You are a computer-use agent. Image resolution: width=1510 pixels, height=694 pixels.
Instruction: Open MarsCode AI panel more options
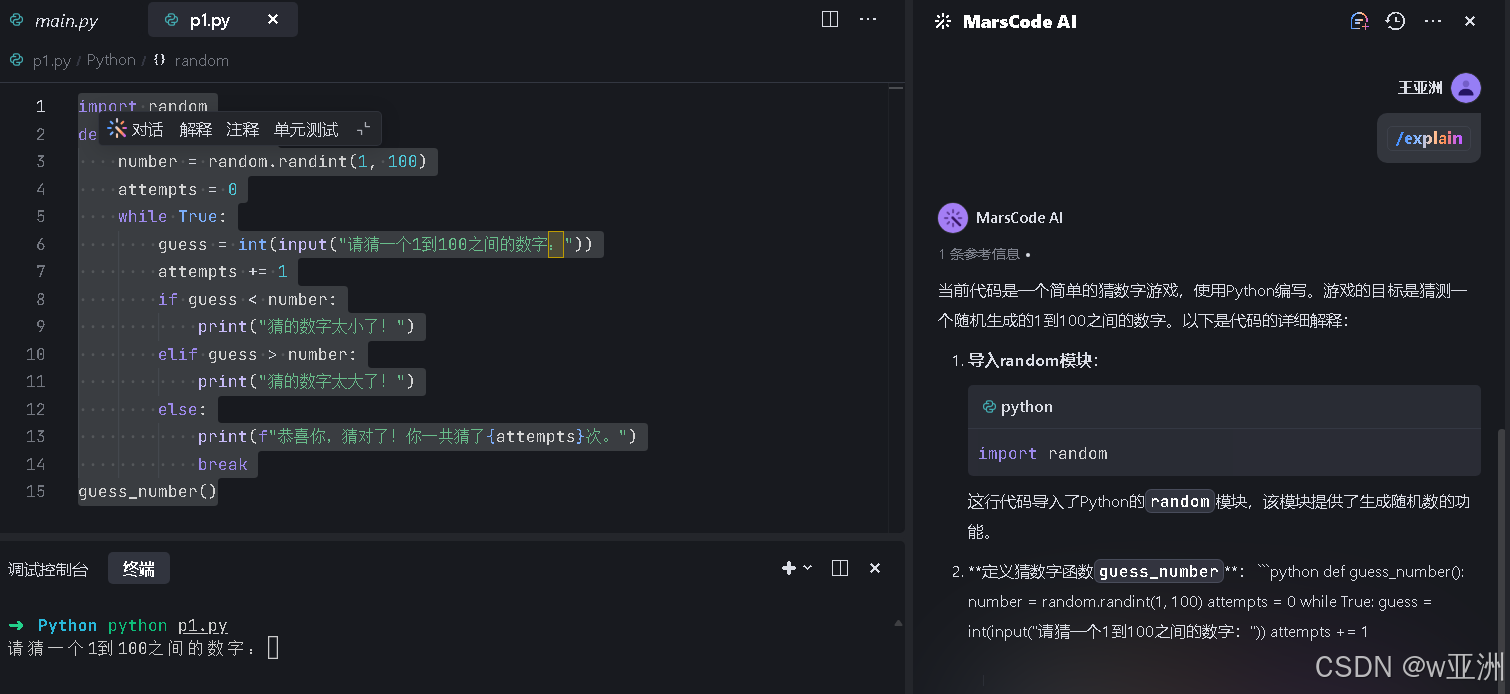[1433, 21]
